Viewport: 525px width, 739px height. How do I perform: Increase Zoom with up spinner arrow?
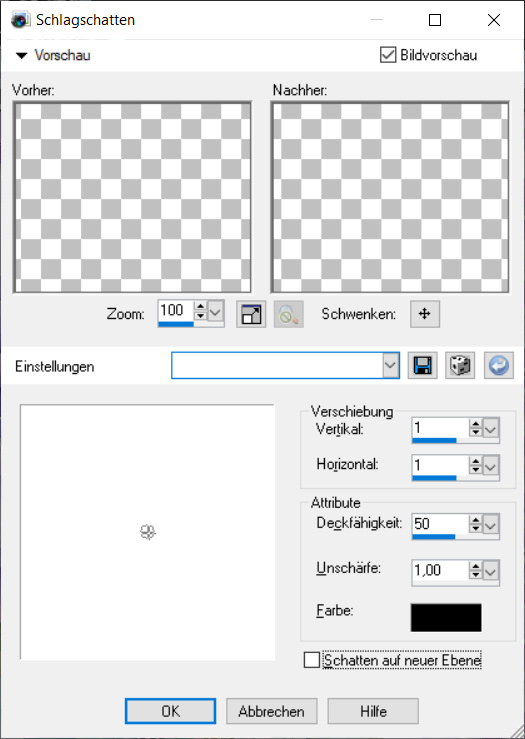[200, 307]
